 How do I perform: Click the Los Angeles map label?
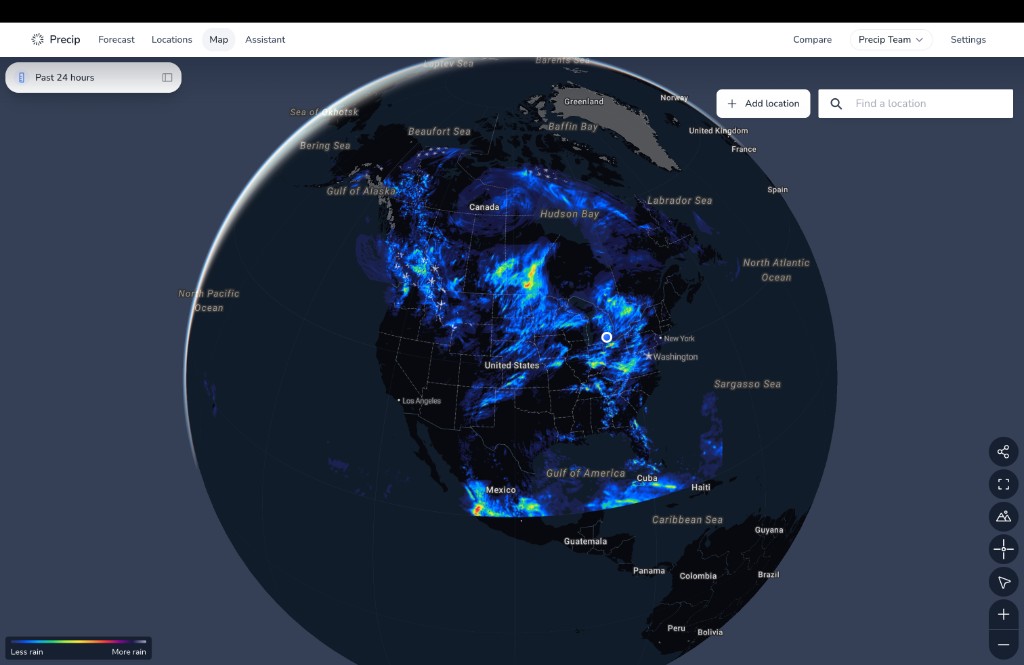[x=421, y=401]
